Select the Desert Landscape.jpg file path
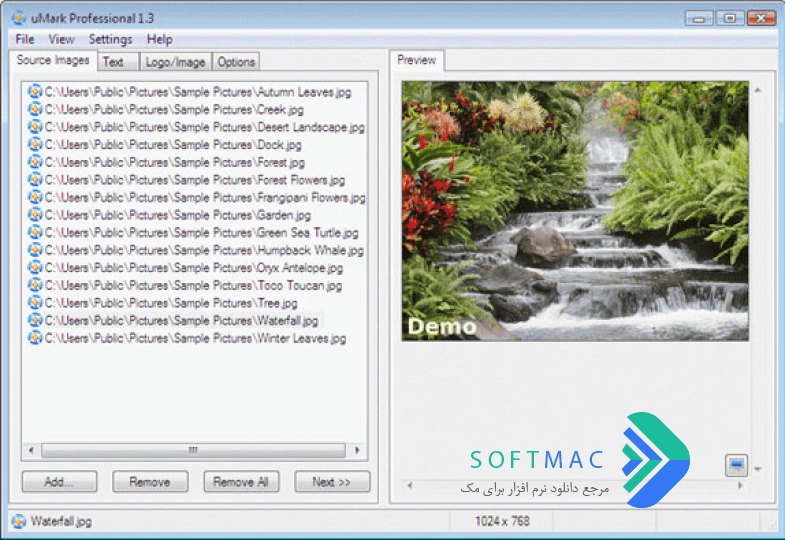The image size is (785, 540). coord(204,127)
